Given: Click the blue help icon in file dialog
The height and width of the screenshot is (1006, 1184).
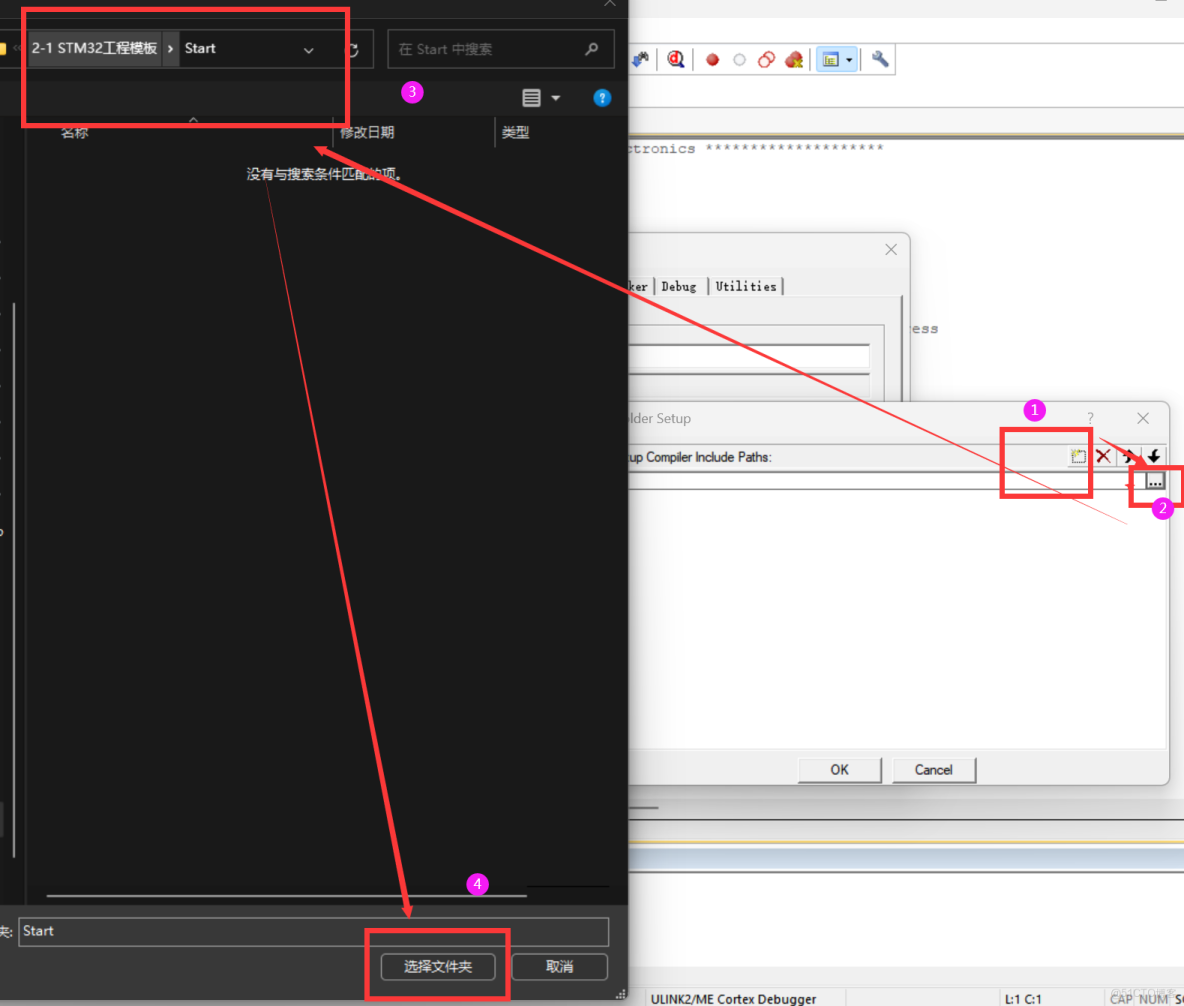Looking at the screenshot, I should tap(602, 98).
